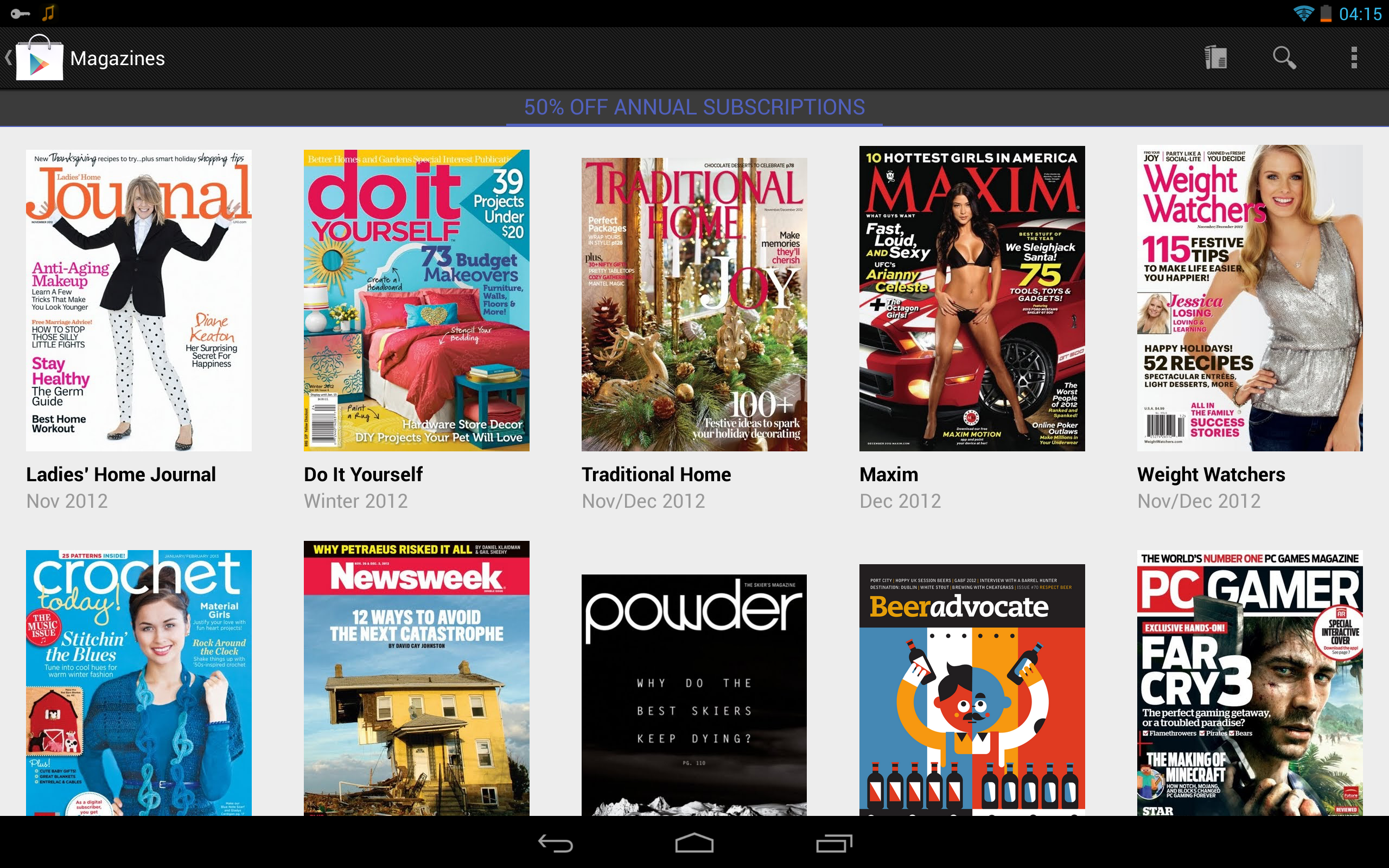Tap the Maxim title text
The height and width of the screenshot is (868, 1389).
click(x=889, y=475)
